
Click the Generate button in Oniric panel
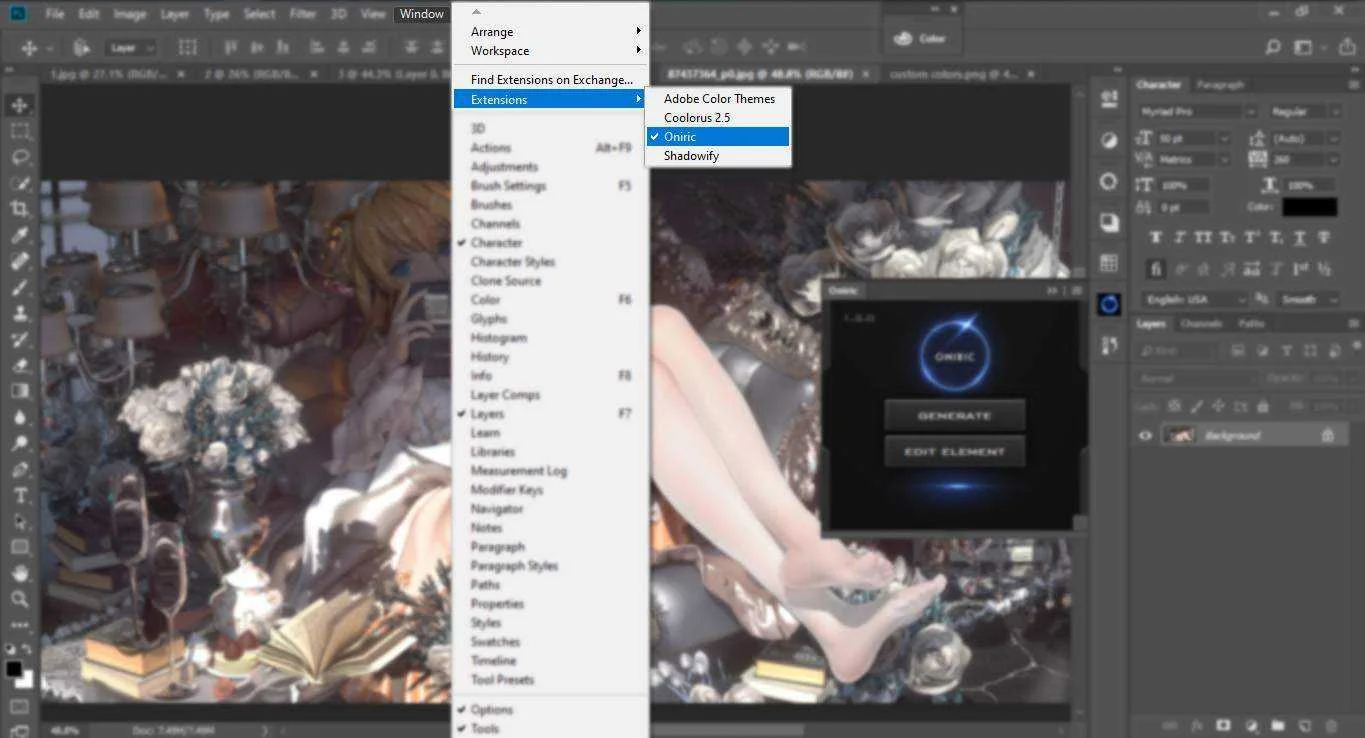[x=955, y=415]
